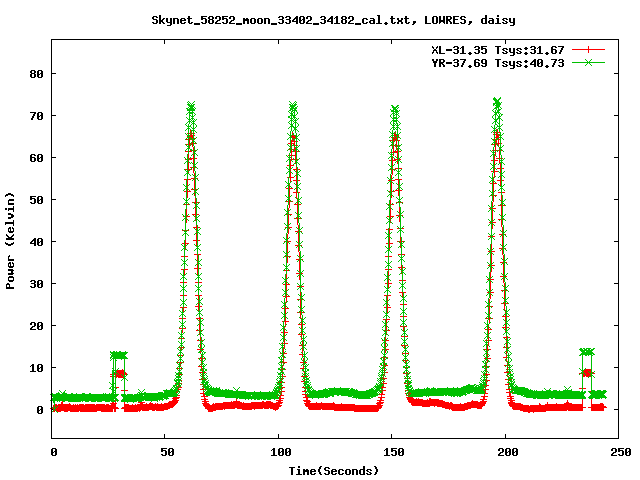Click y-axis tick label 40
The image size is (640, 480).
point(36,242)
